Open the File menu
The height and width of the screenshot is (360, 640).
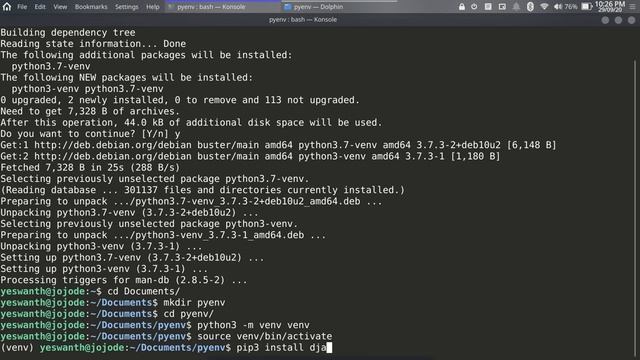[22, 7]
